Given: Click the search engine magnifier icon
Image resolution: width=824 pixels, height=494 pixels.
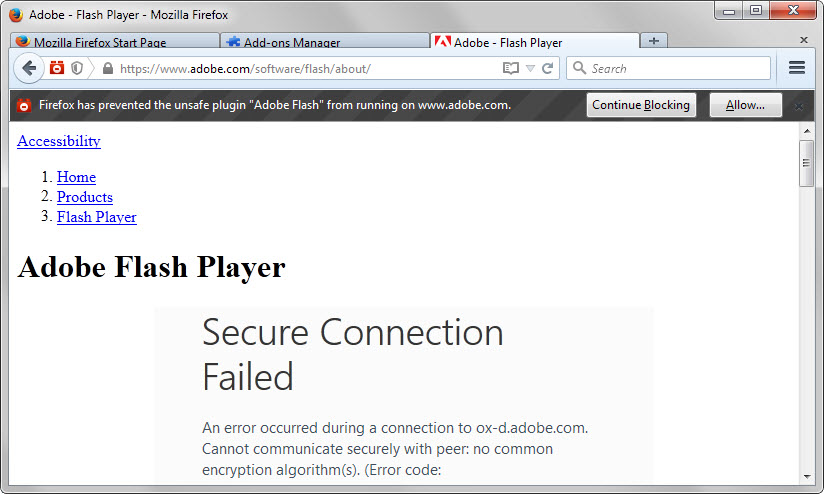Looking at the screenshot, I should pyautogui.click(x=579, y=69).
